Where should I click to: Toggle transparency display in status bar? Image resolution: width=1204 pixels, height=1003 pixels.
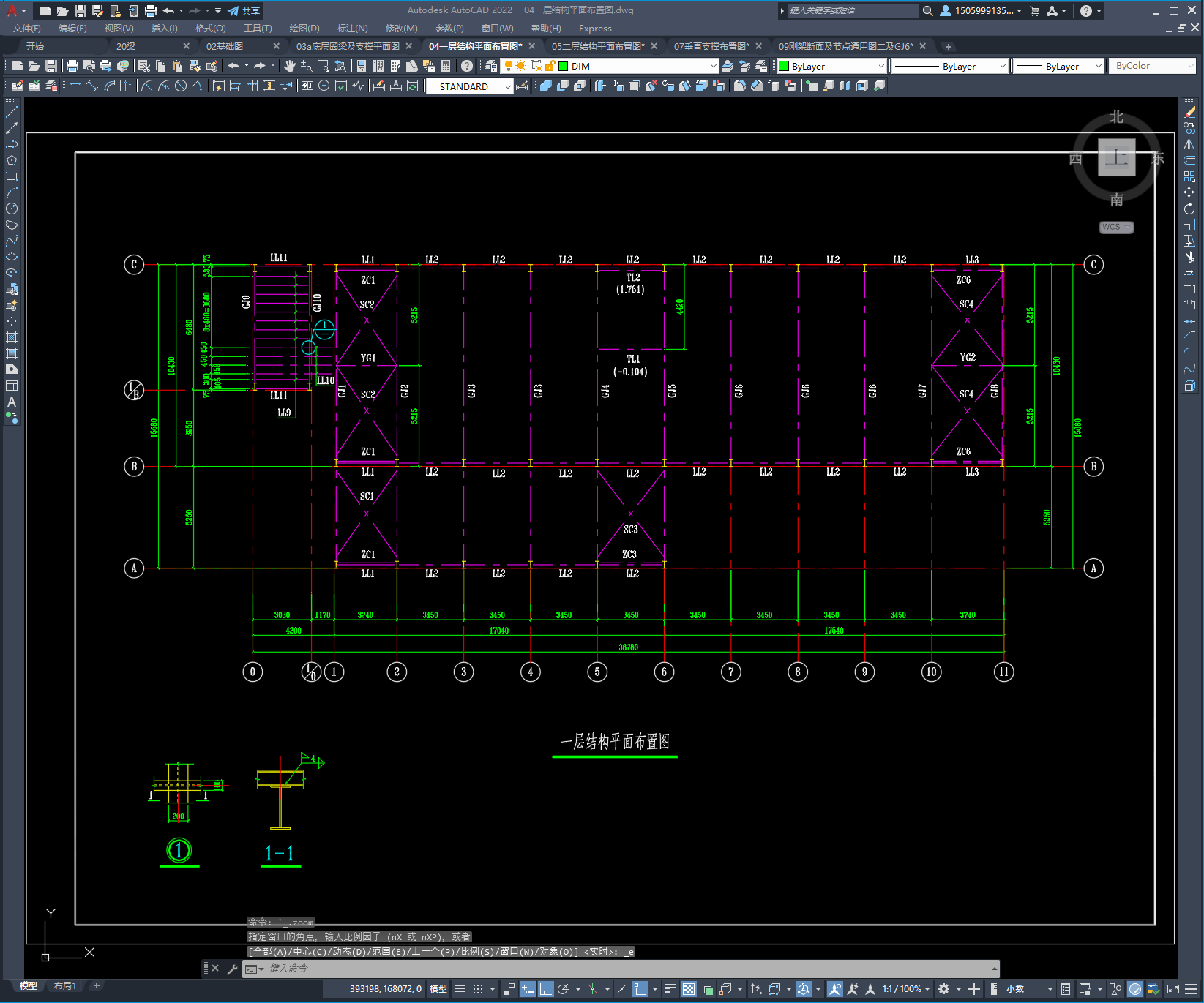pyautogui.click(x=689, y=989)
